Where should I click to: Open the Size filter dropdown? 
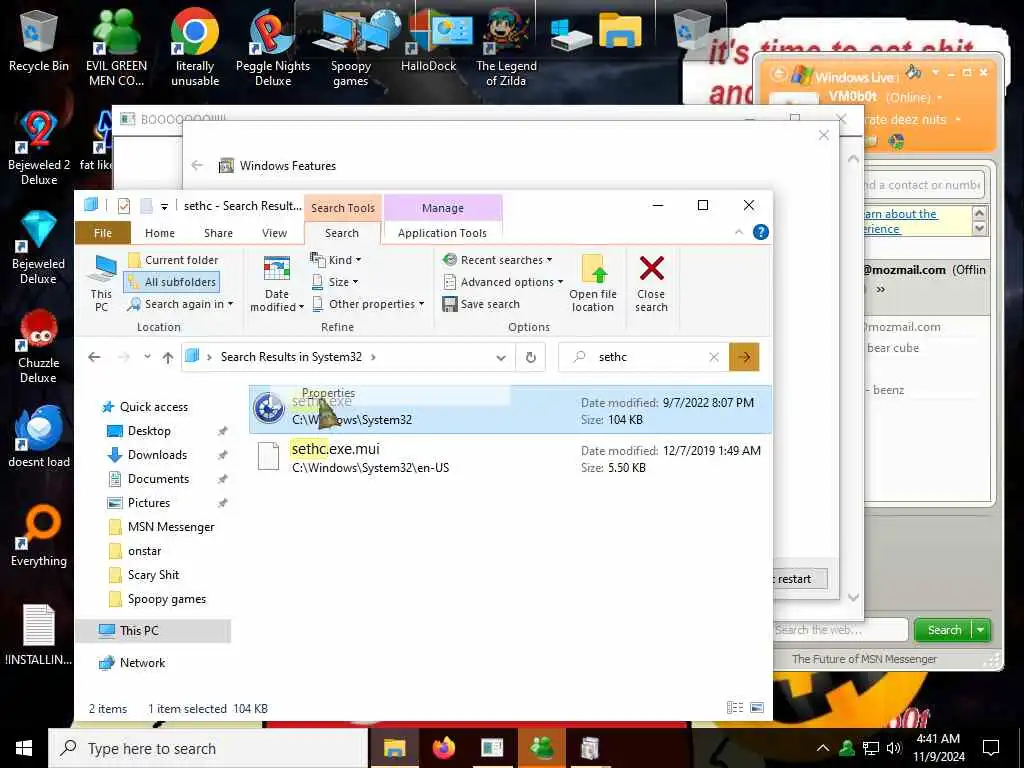pyautogui.click(x=334, y=282)
